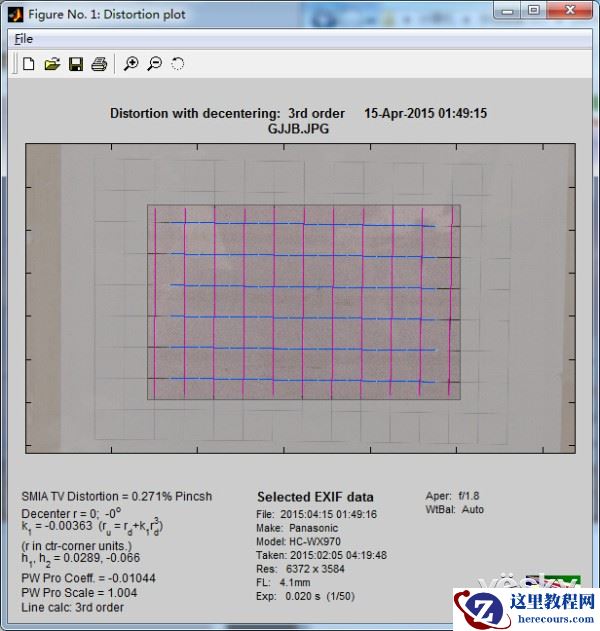The height and width of the screenshot is (631, 600).
Task: Click the 'WtBal: Auto' entry
Action: tap(455, 509)
